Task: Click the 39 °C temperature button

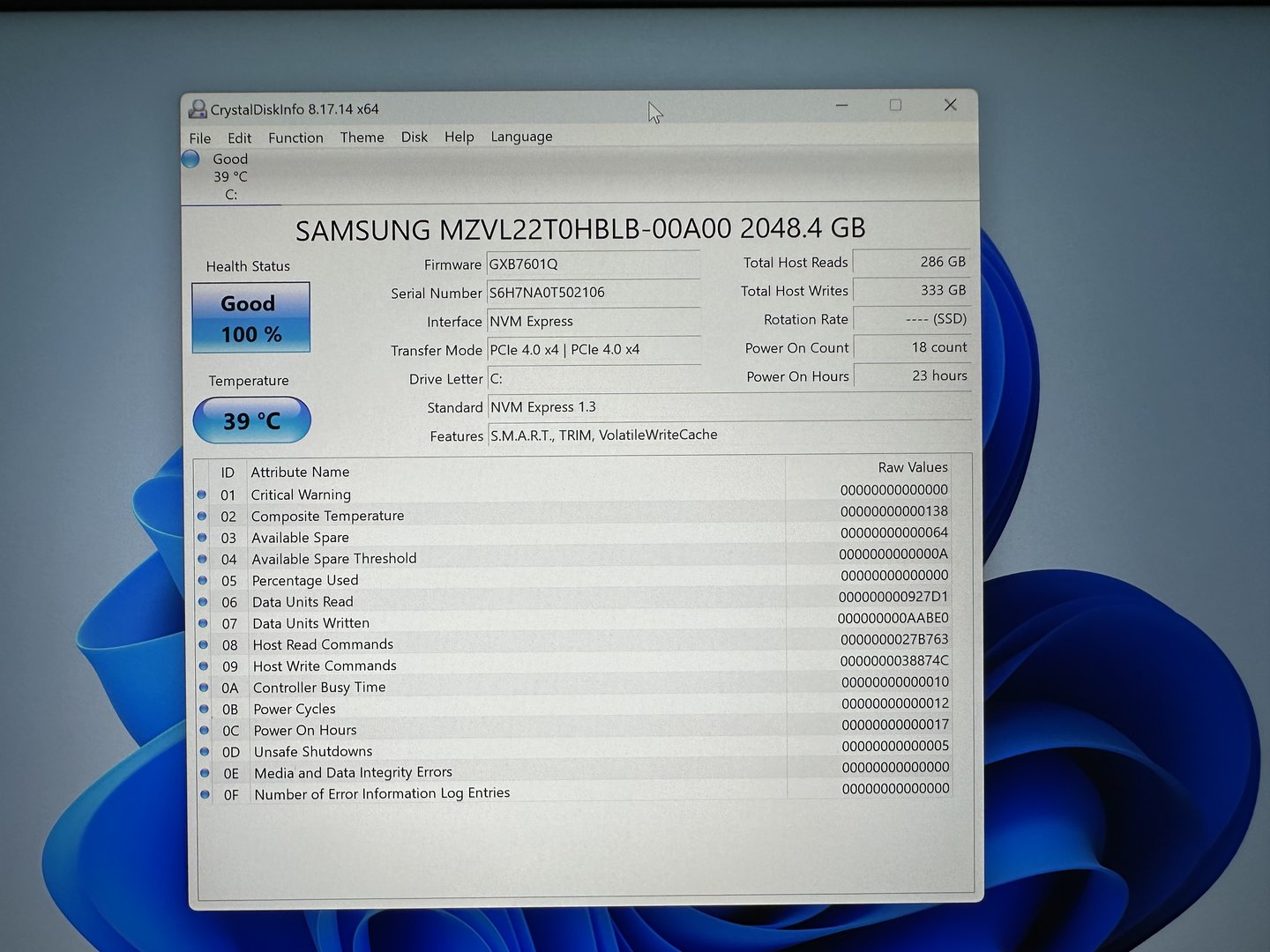Action: tap(252, 420)
